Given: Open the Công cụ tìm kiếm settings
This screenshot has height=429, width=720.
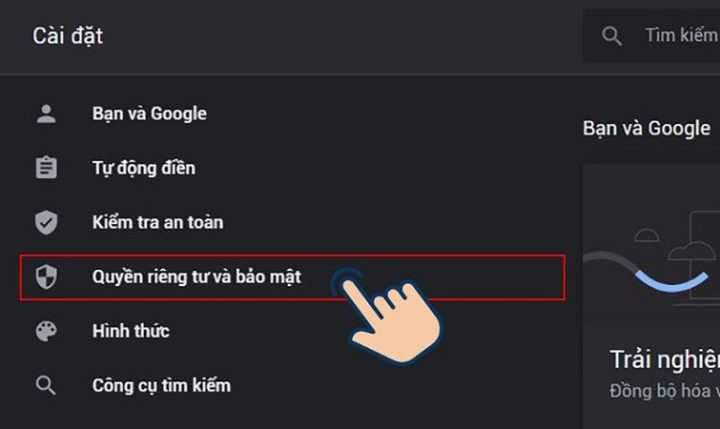Looking at the screenshot, I should [161, 385].
